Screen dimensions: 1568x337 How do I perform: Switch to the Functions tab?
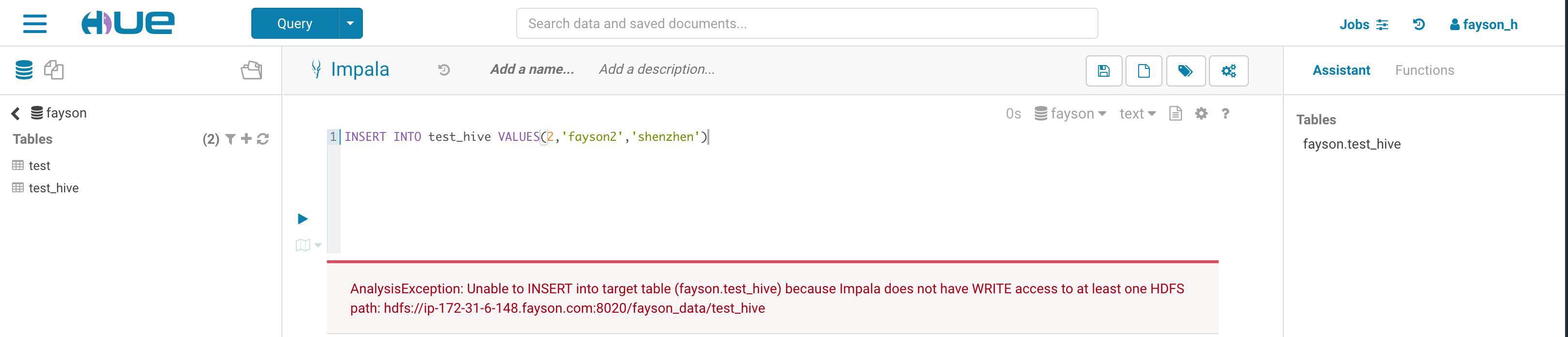[x=1424, y=70]
